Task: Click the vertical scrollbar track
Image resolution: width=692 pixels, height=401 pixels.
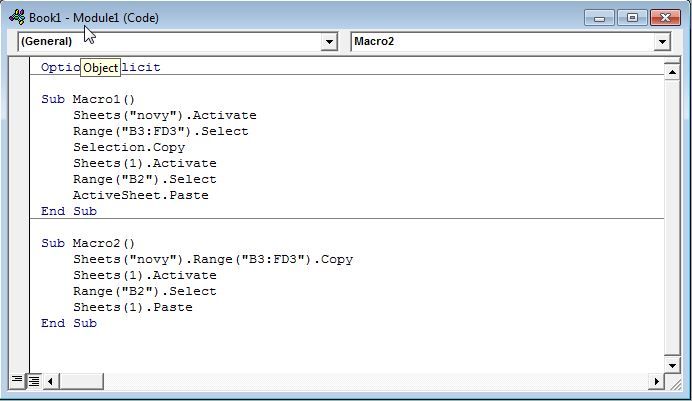Action: pos(672,218)
